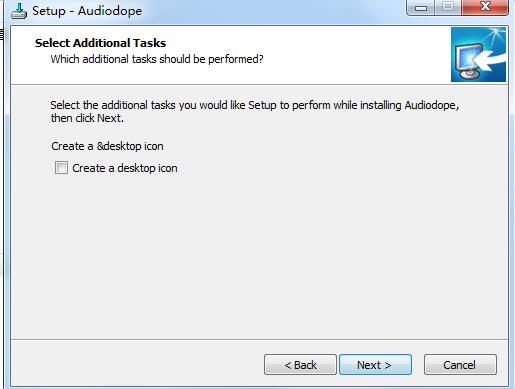Click the white header panel beside the heading
The image size is (515, 389).
coord(357,55)
